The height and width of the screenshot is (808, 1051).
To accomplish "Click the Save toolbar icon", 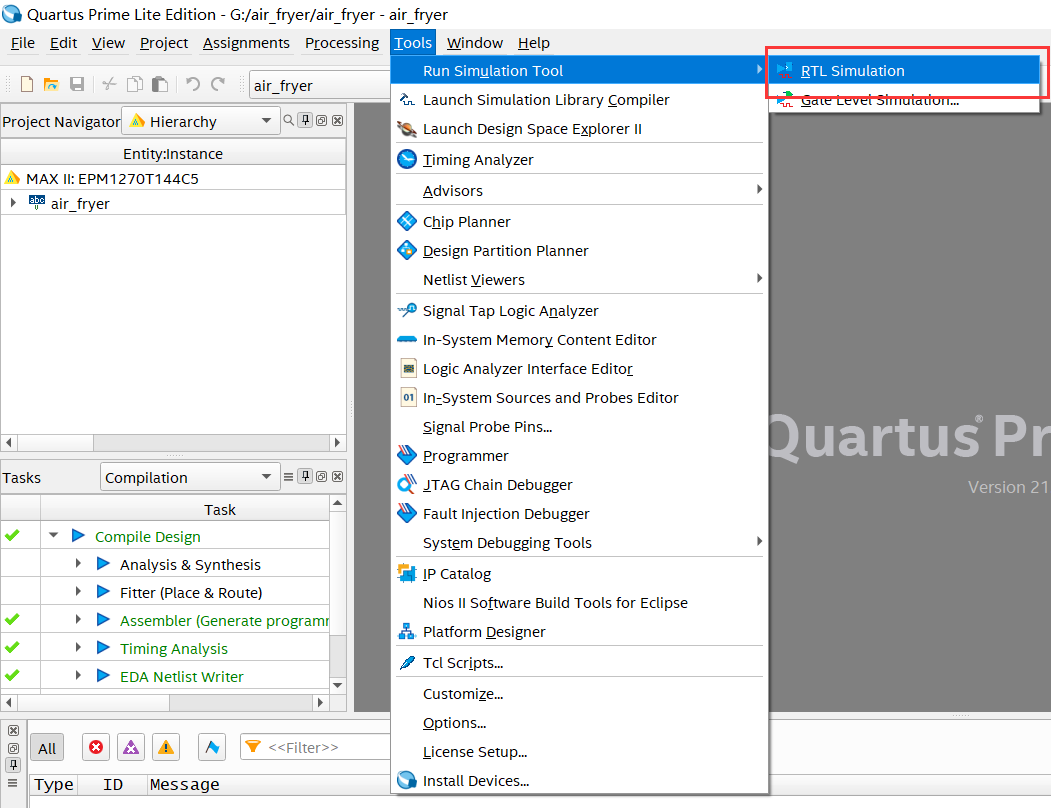I will pos(77,84).
